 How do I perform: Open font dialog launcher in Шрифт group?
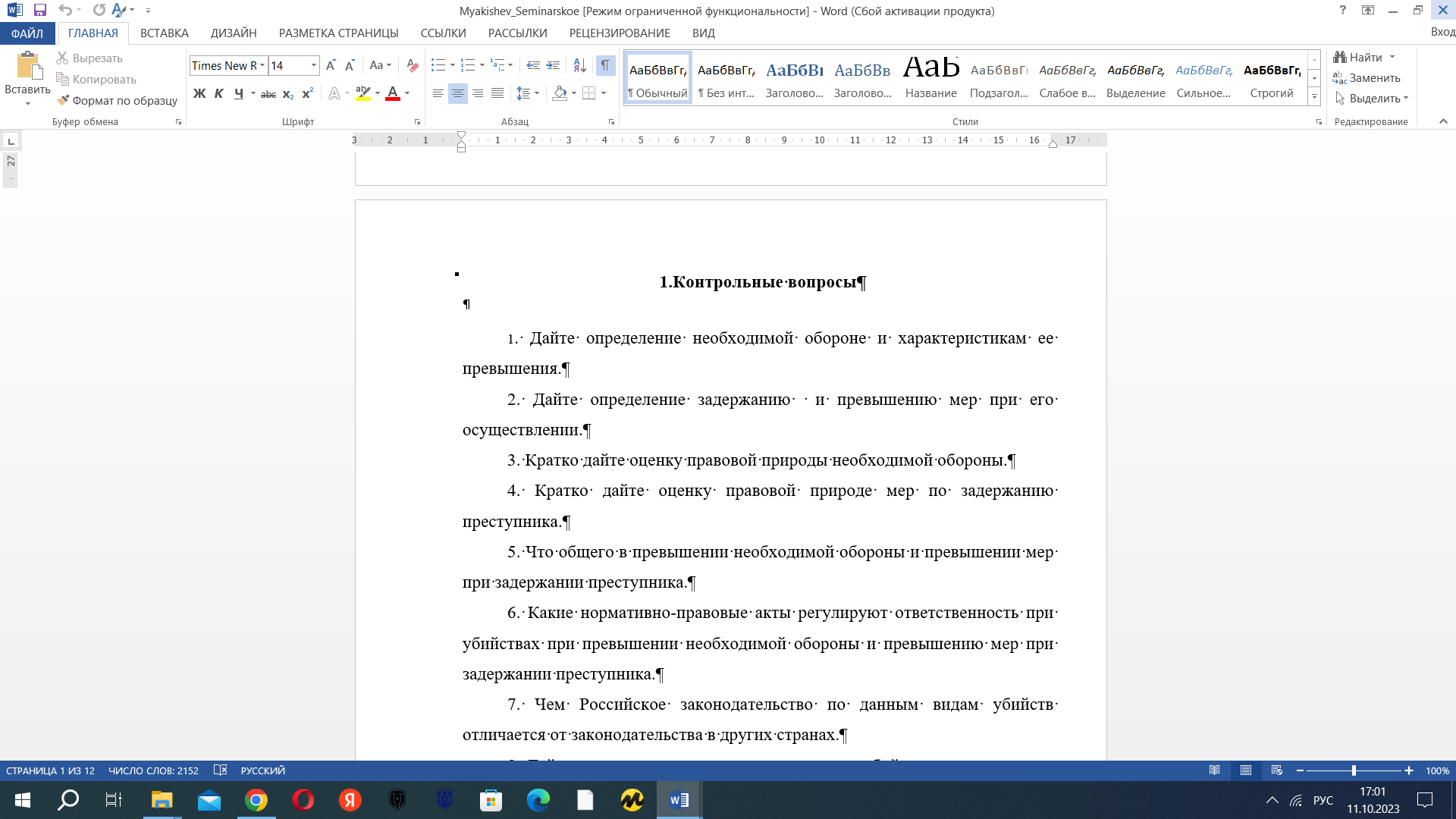click(417, 122)
